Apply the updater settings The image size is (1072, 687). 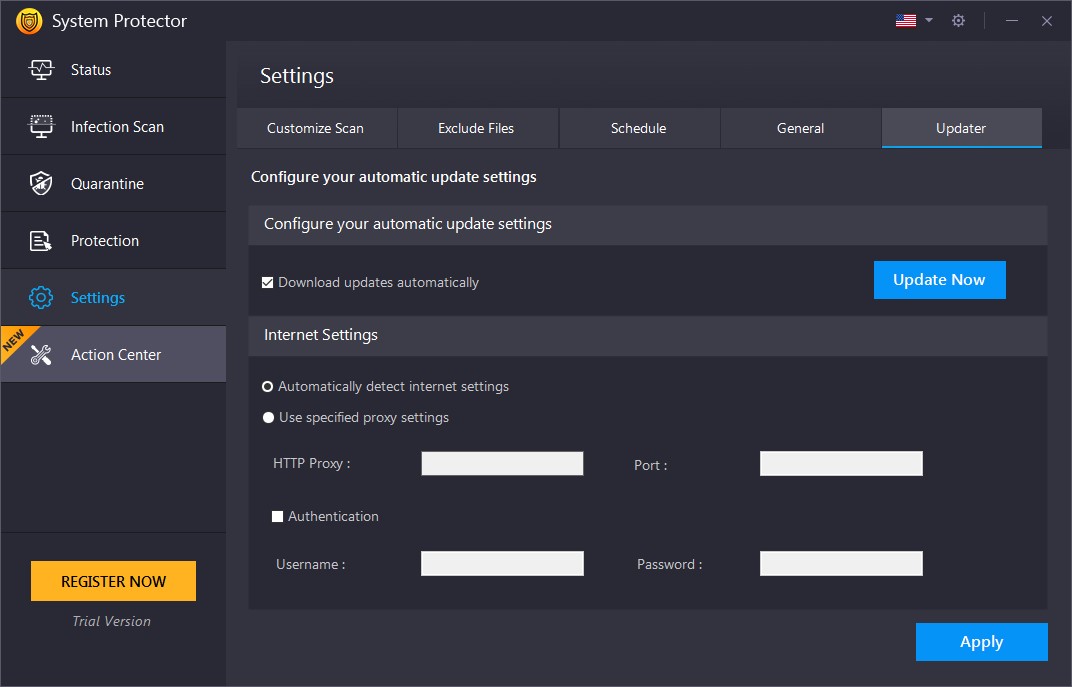pos(981,642)
